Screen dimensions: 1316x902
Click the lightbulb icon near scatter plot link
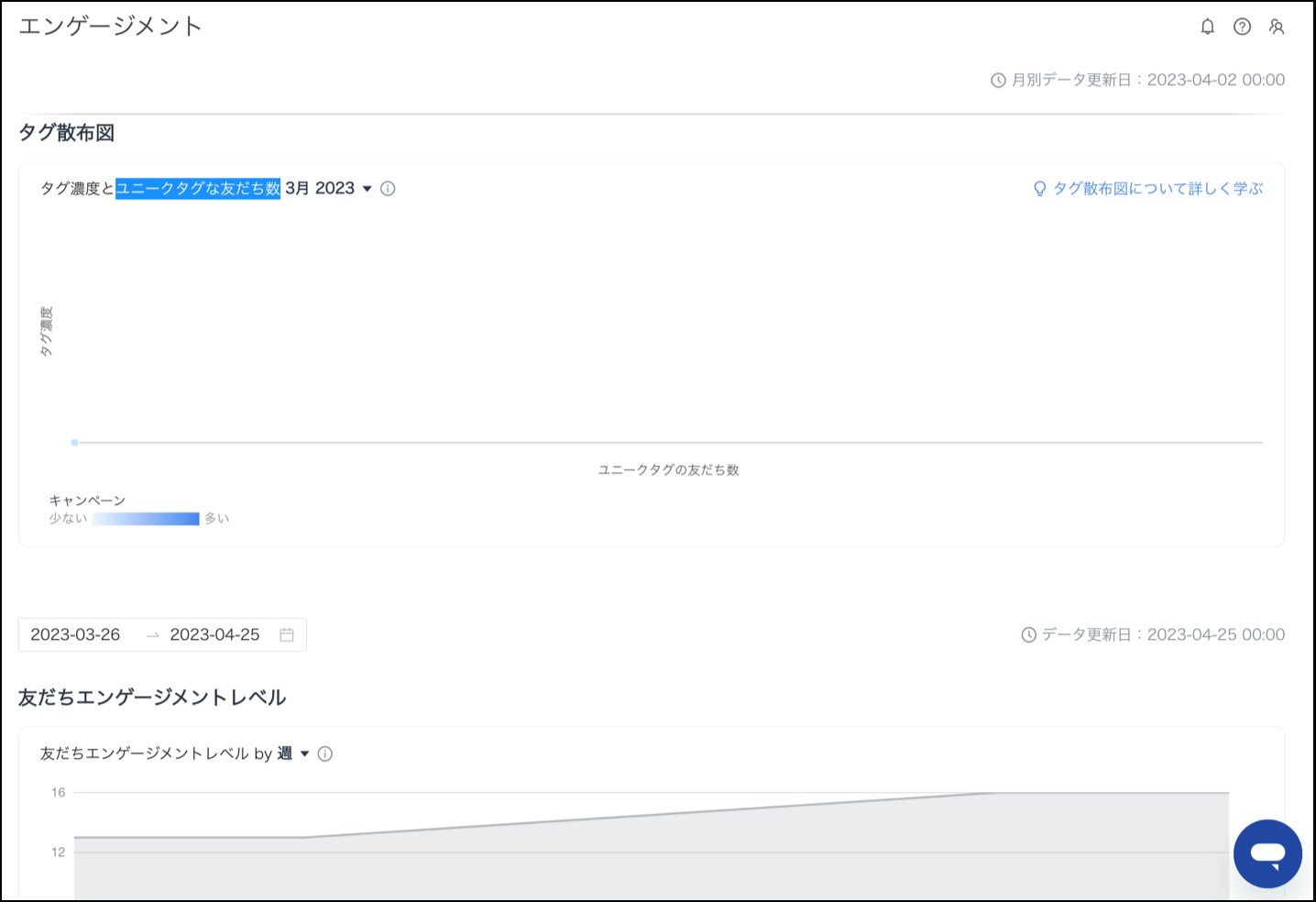tap(1039, 189)
